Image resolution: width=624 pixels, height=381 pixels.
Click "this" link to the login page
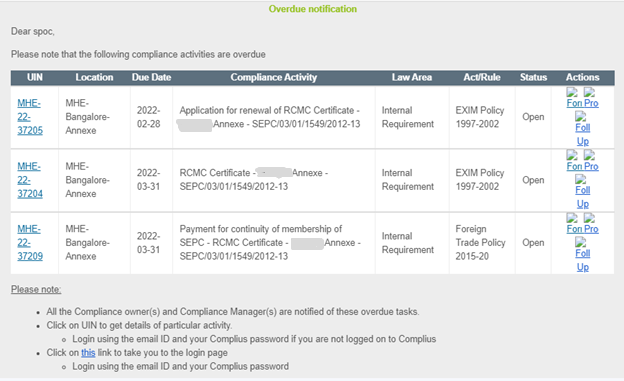click(88, 353)
